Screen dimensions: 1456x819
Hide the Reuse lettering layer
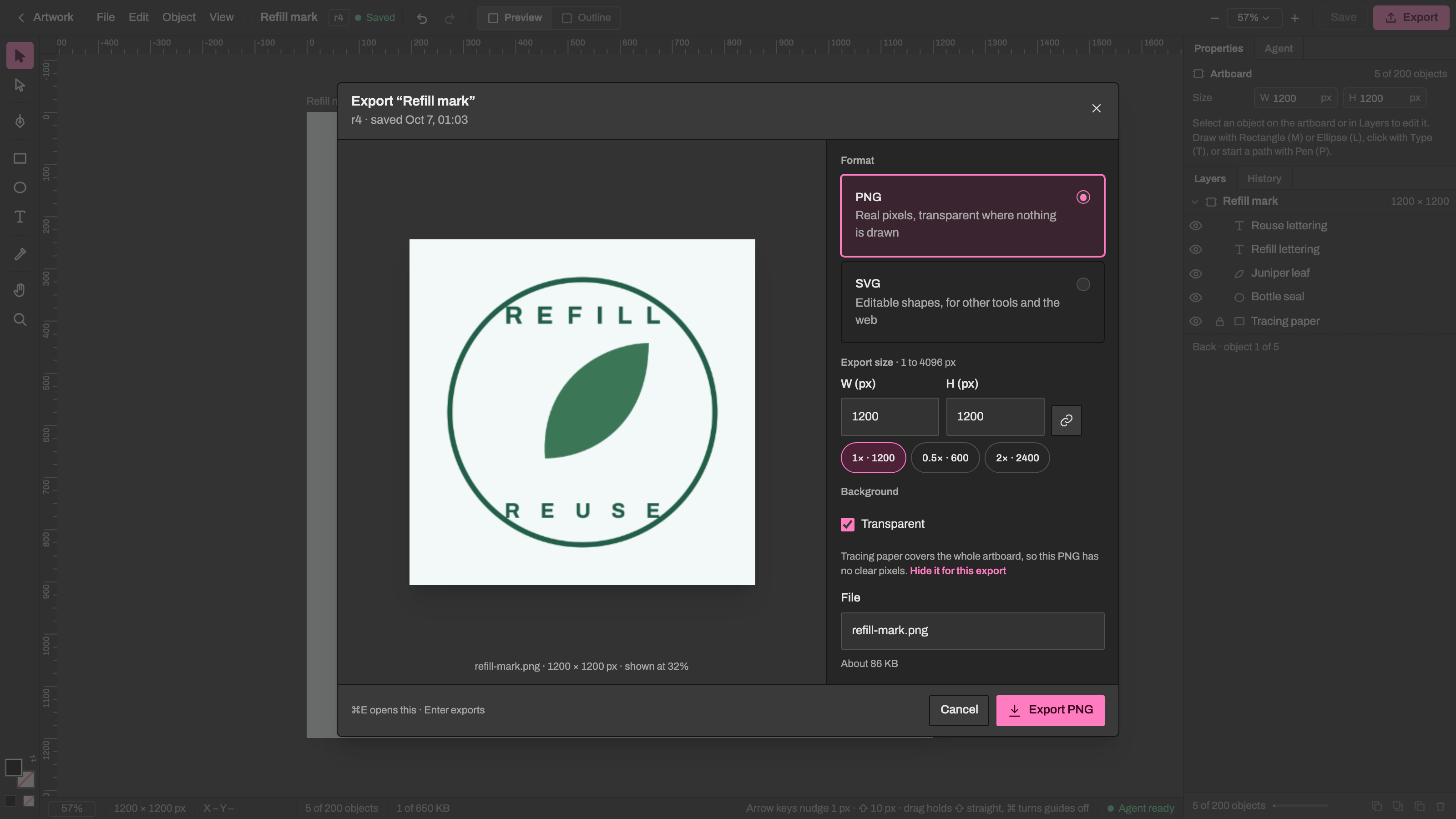tap(1195, 226)
